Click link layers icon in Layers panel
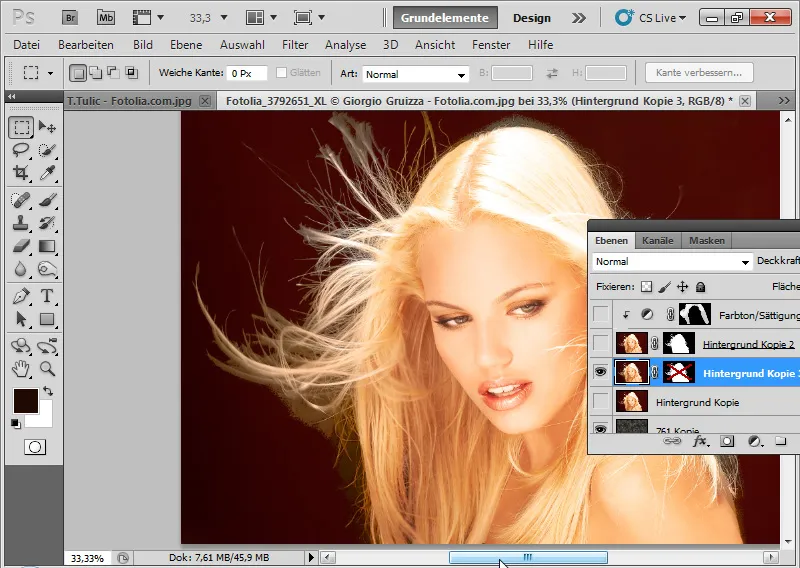 [x=671, y=441]
